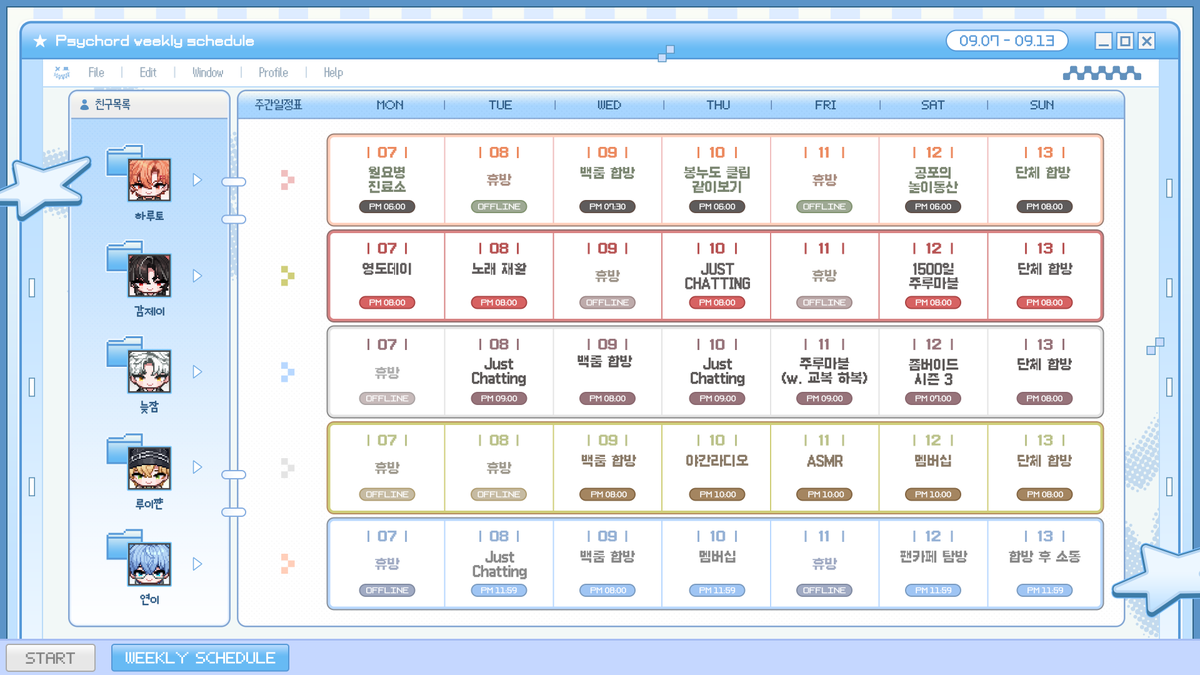Screen dimensions: 1200x675
Task: Open 루이쨘's folder avatar icon
Action: tap(139, 462)
